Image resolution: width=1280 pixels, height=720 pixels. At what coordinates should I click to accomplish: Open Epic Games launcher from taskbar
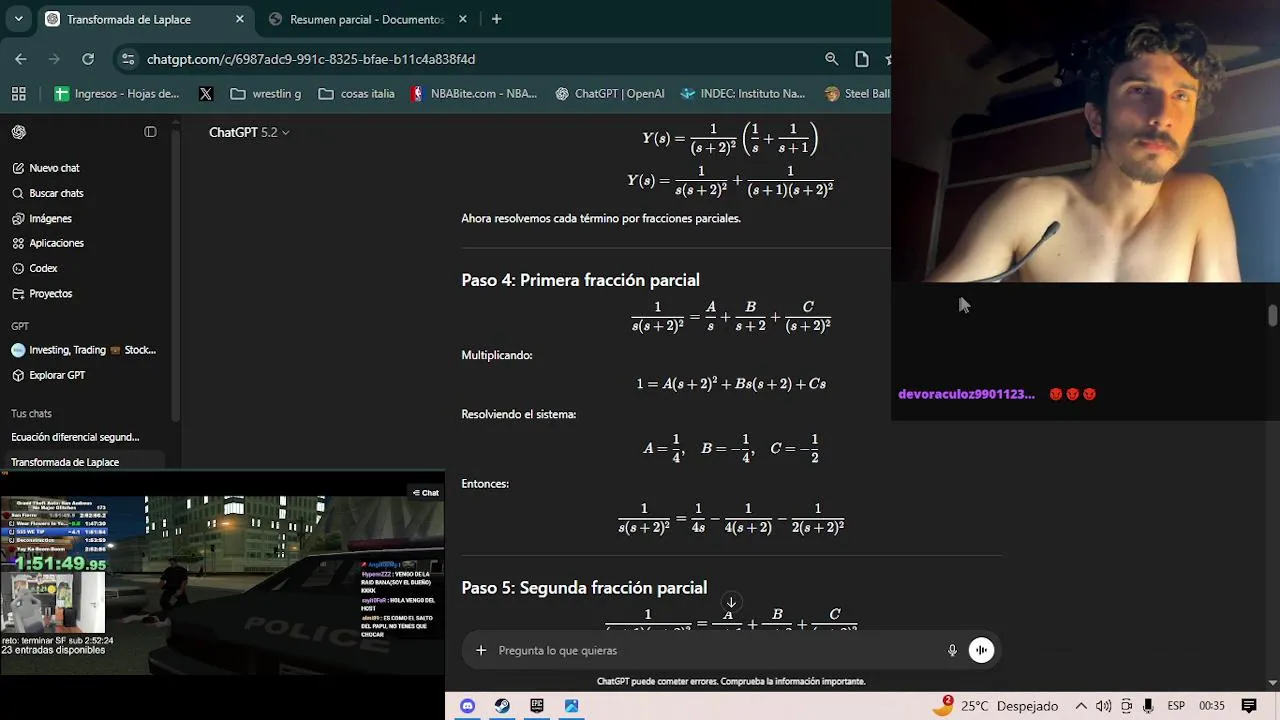pyautogui.click(x=537, y=706)
